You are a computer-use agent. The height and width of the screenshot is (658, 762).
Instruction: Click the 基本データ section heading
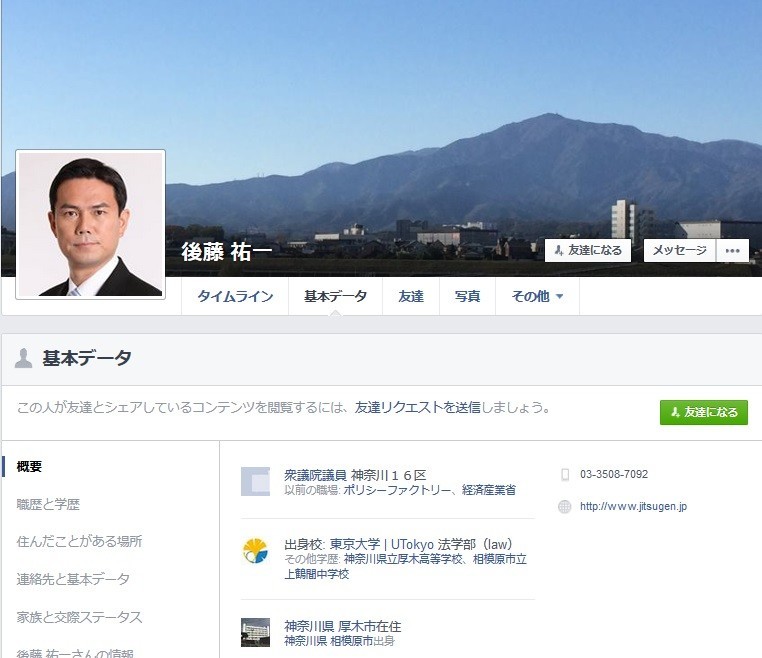(87, 358)
